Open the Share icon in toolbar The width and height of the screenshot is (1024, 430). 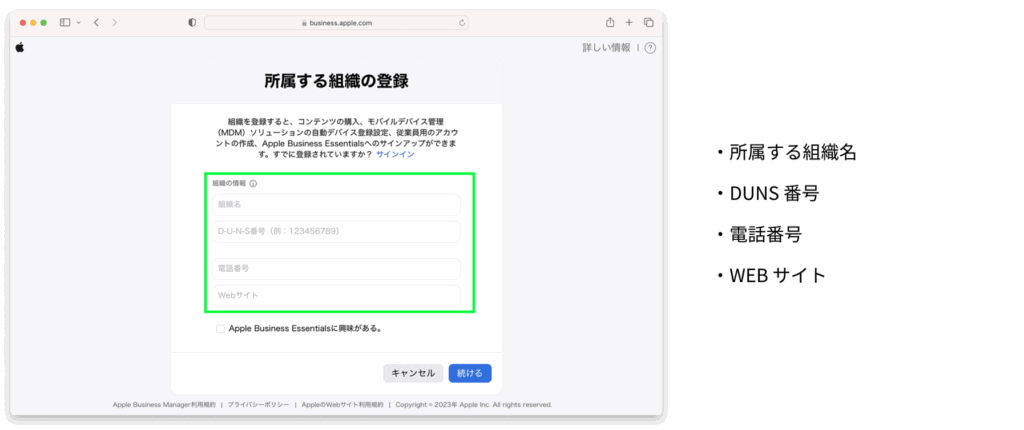(x=609, y=22)
